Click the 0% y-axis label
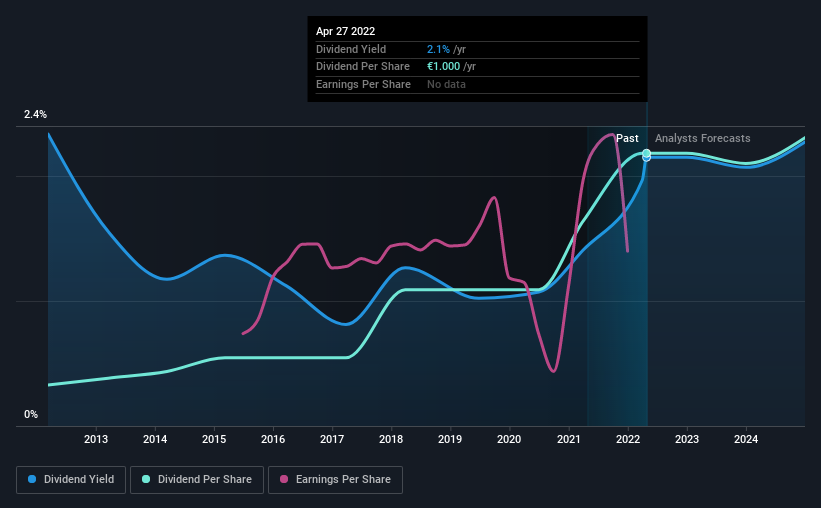 (x=31, y=414)
